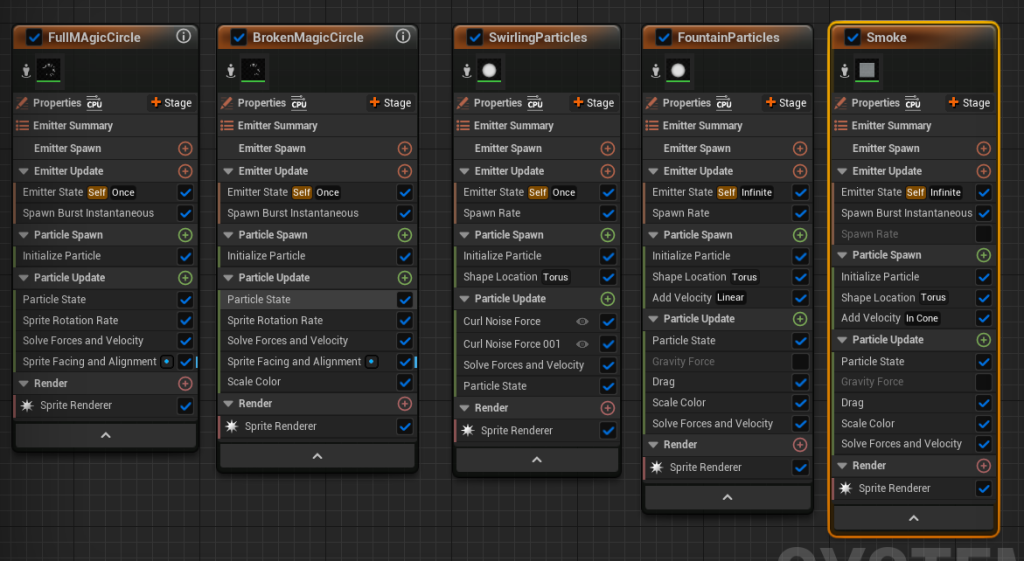
Task: Add renderer to Smoke Render section
Action: (984, 466)
